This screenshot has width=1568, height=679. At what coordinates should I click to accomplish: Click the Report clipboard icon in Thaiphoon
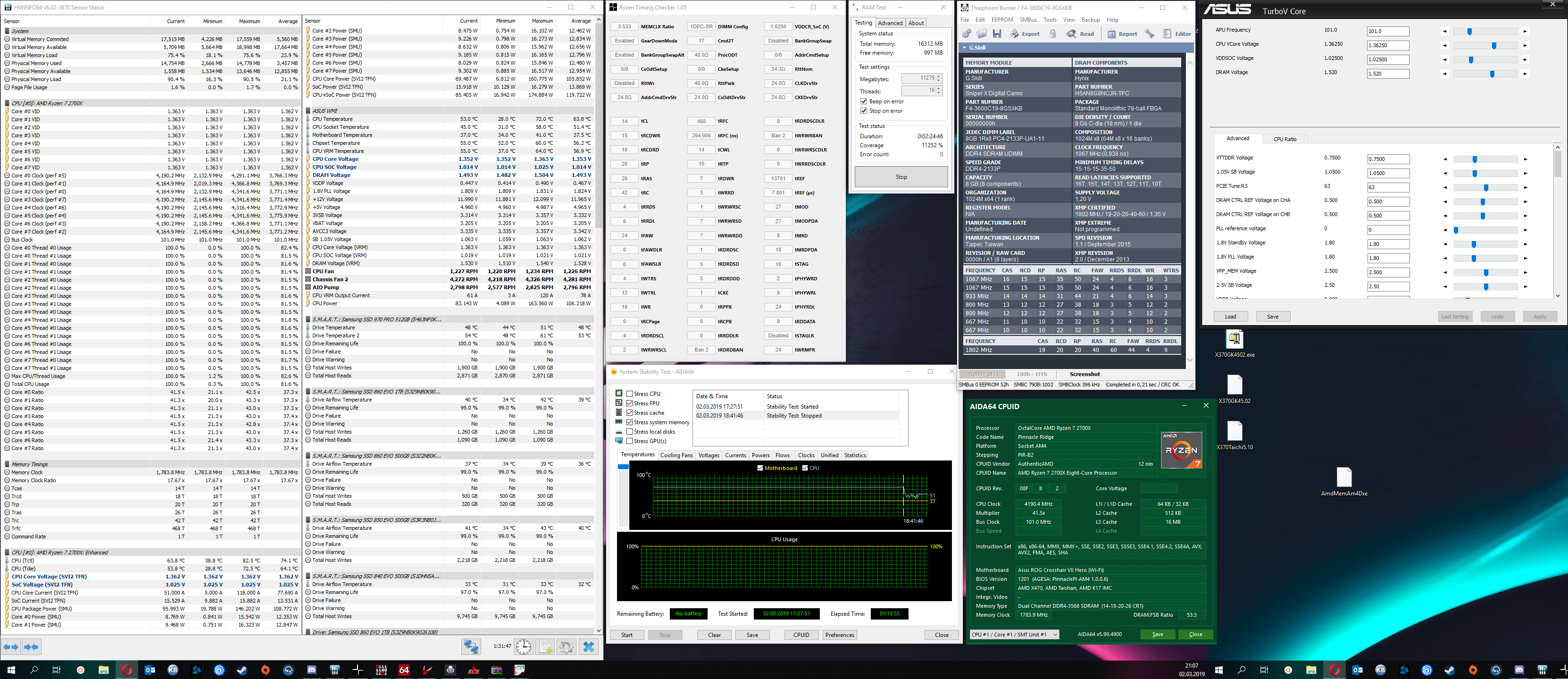(1111, 34)
